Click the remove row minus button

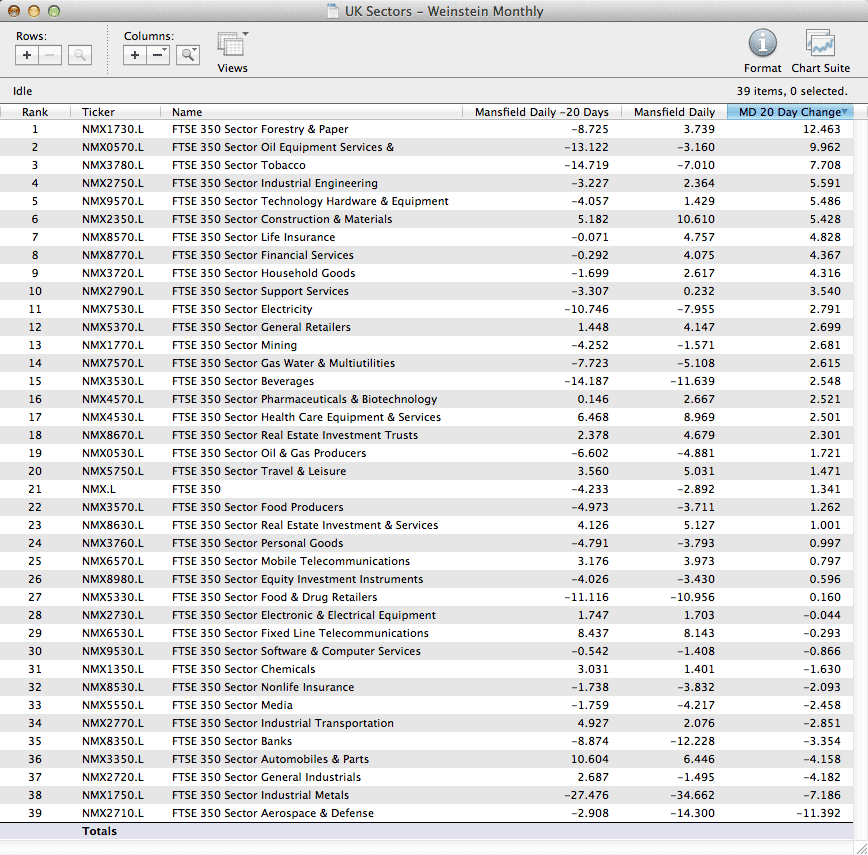[51, 55]
